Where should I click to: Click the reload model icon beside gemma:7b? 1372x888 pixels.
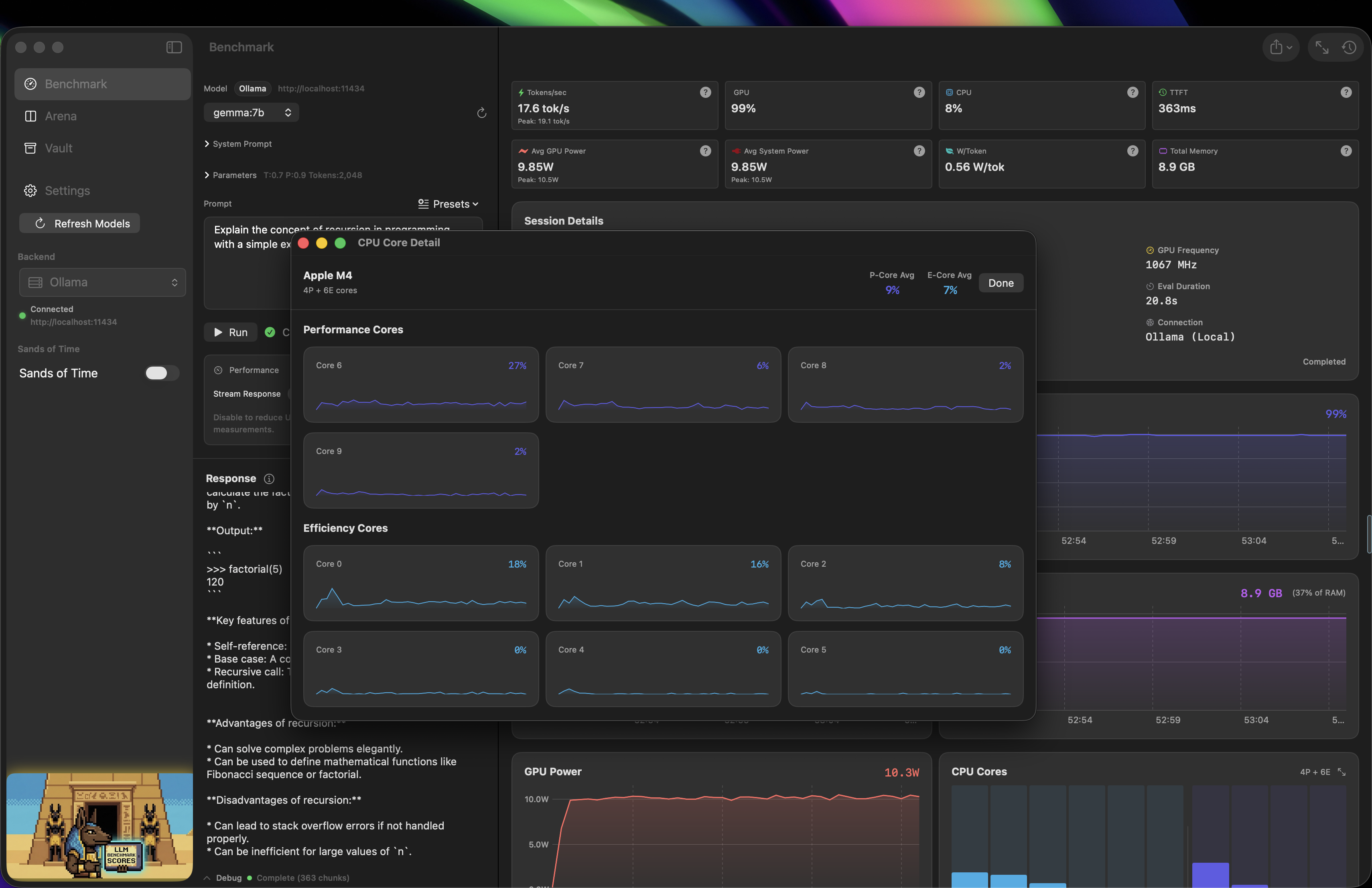[481, 113]
